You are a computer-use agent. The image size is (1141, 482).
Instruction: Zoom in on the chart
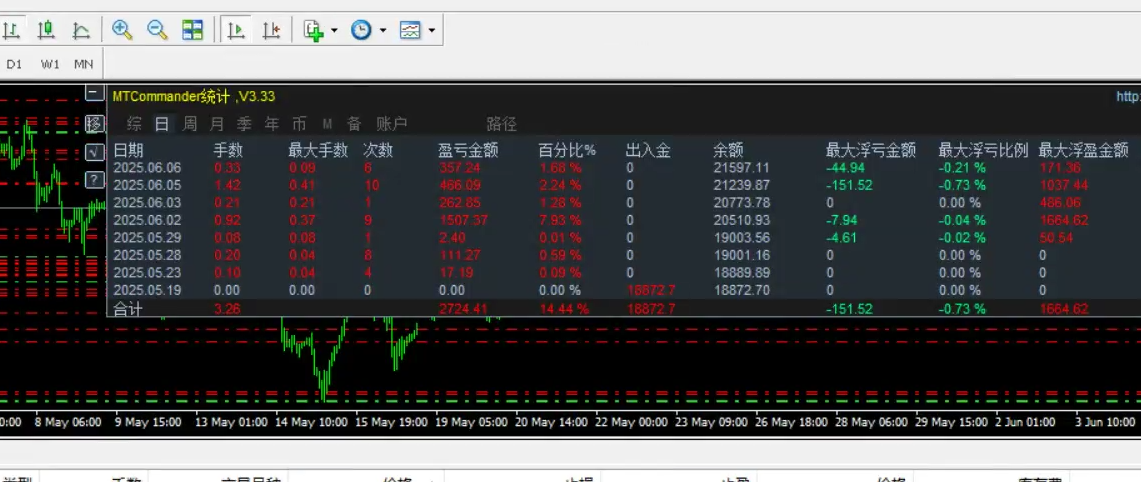pyautogui.click(x=122, y=30)
